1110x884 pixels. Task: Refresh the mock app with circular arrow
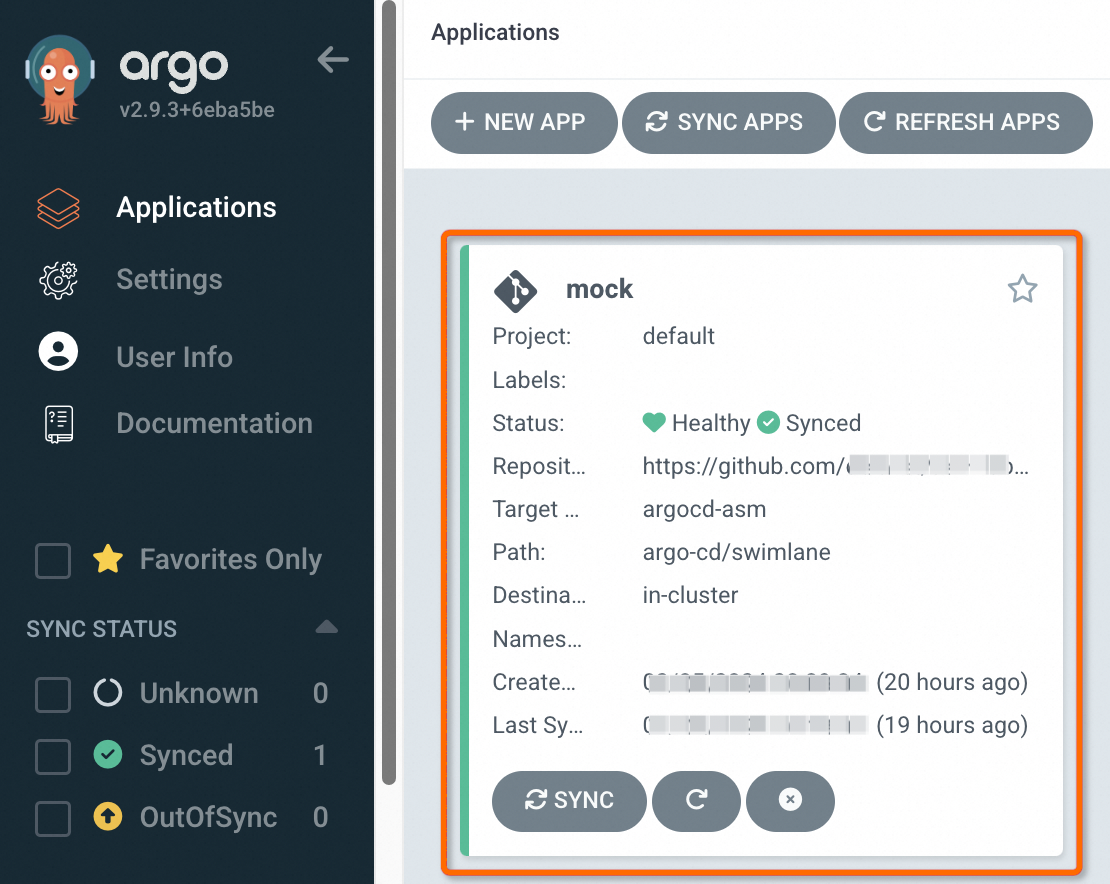696,800
